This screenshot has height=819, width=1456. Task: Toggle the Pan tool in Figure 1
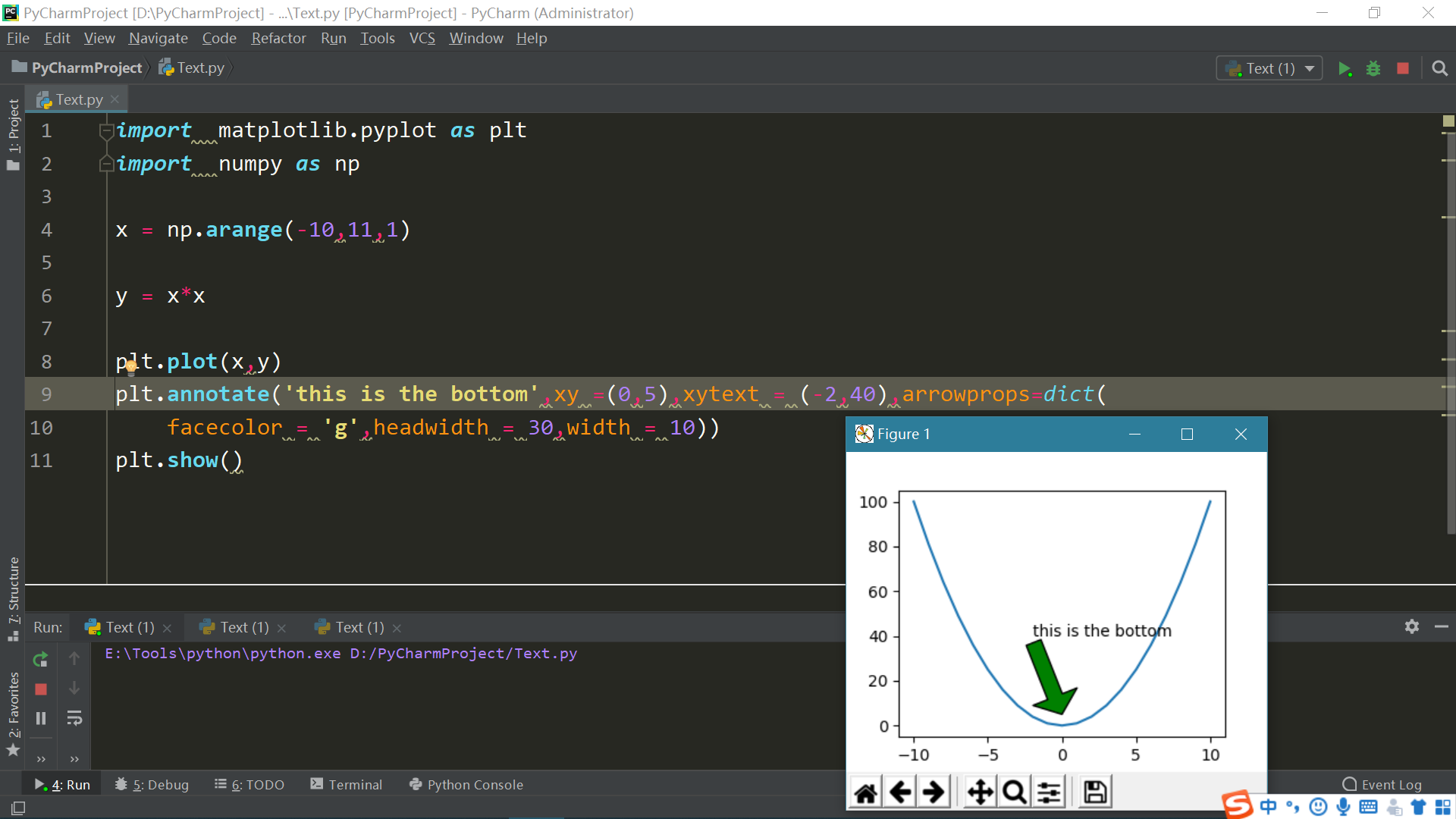click(x=980, y=792)
